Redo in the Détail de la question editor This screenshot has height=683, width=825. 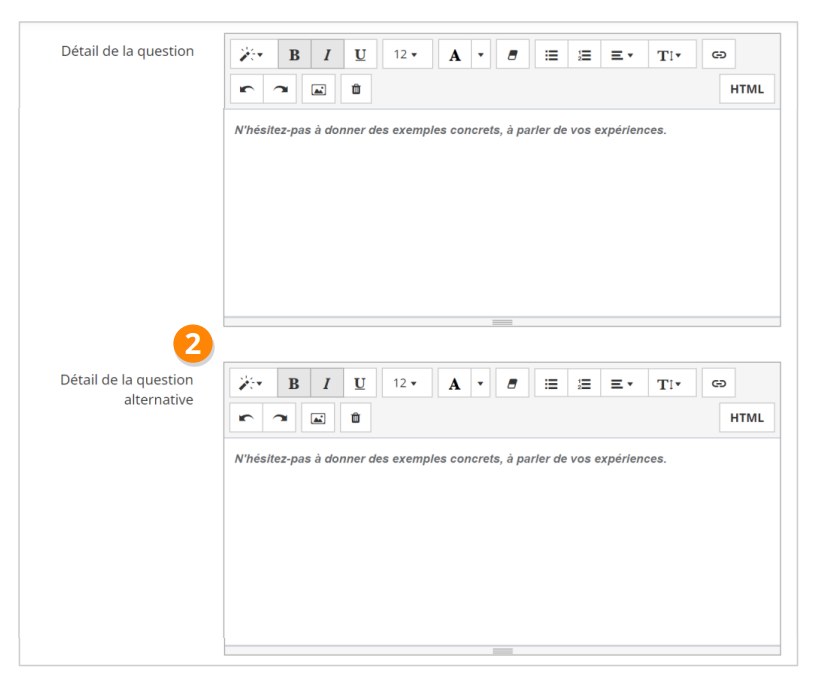(280, 89)
